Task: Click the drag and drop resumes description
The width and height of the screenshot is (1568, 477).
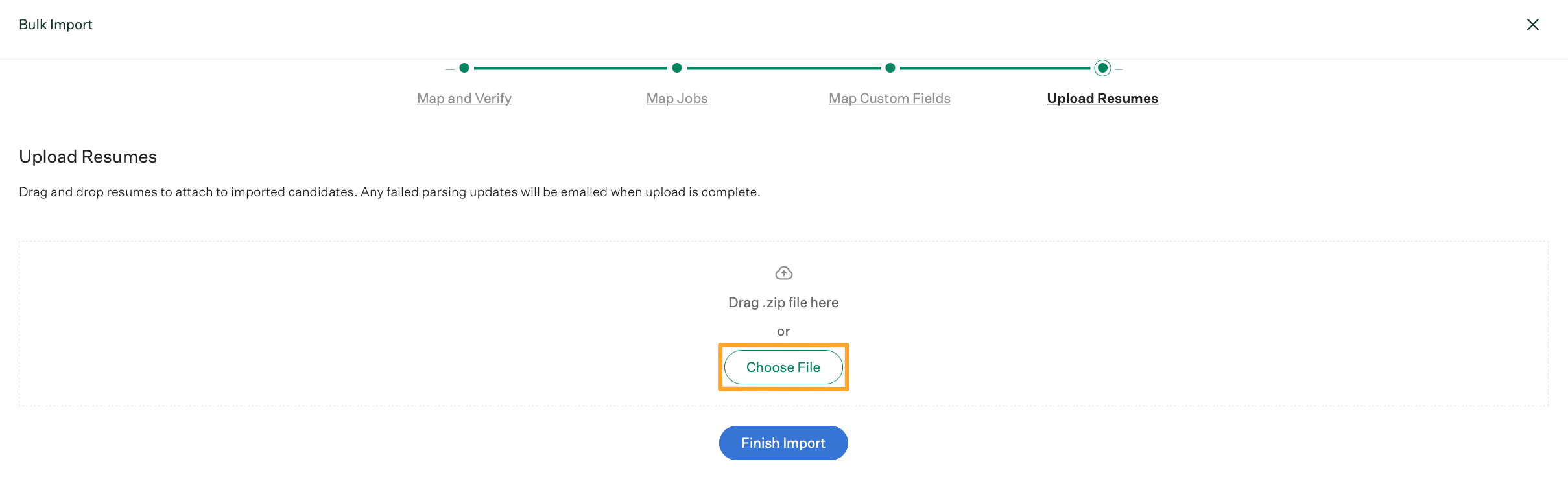Action: [389, 192]
